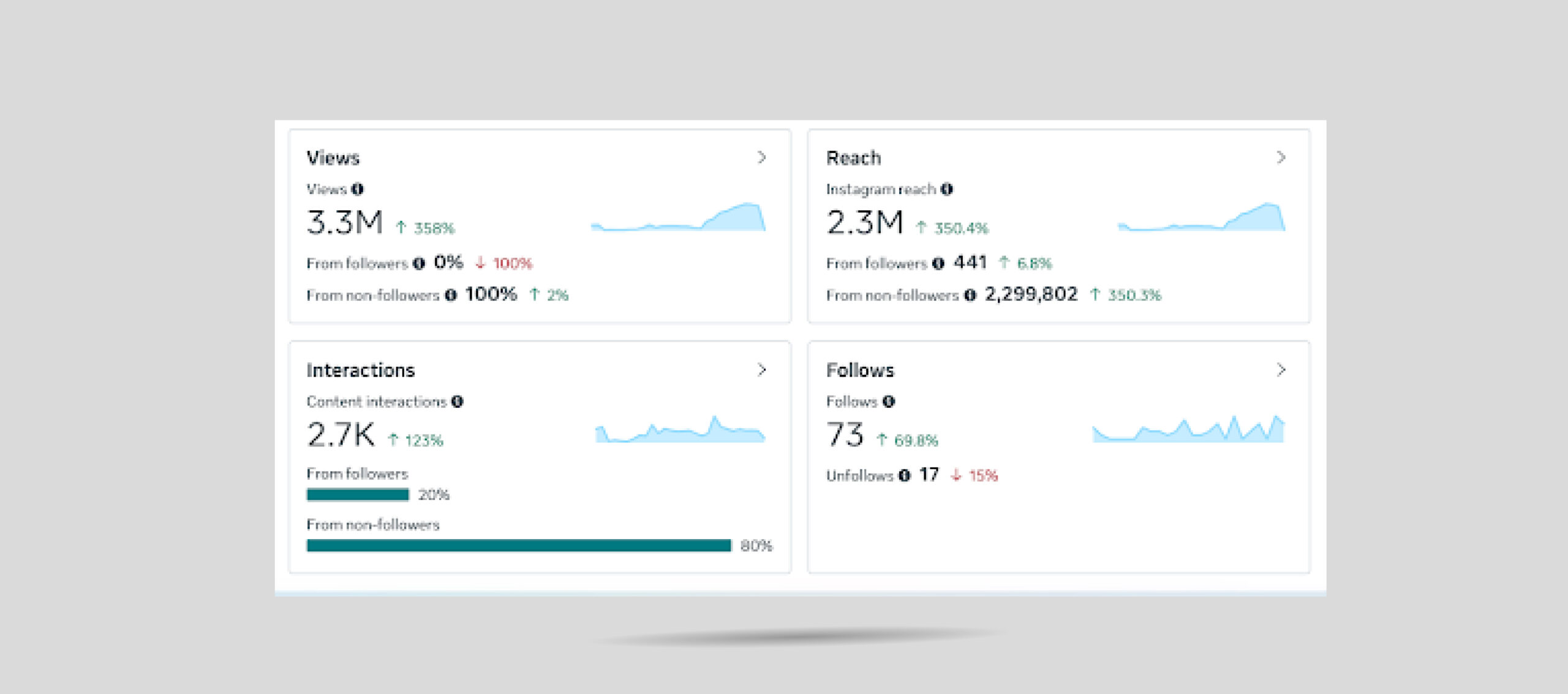Click info icon next to Content interactions
1568x694 pixels.
(458, 401)
